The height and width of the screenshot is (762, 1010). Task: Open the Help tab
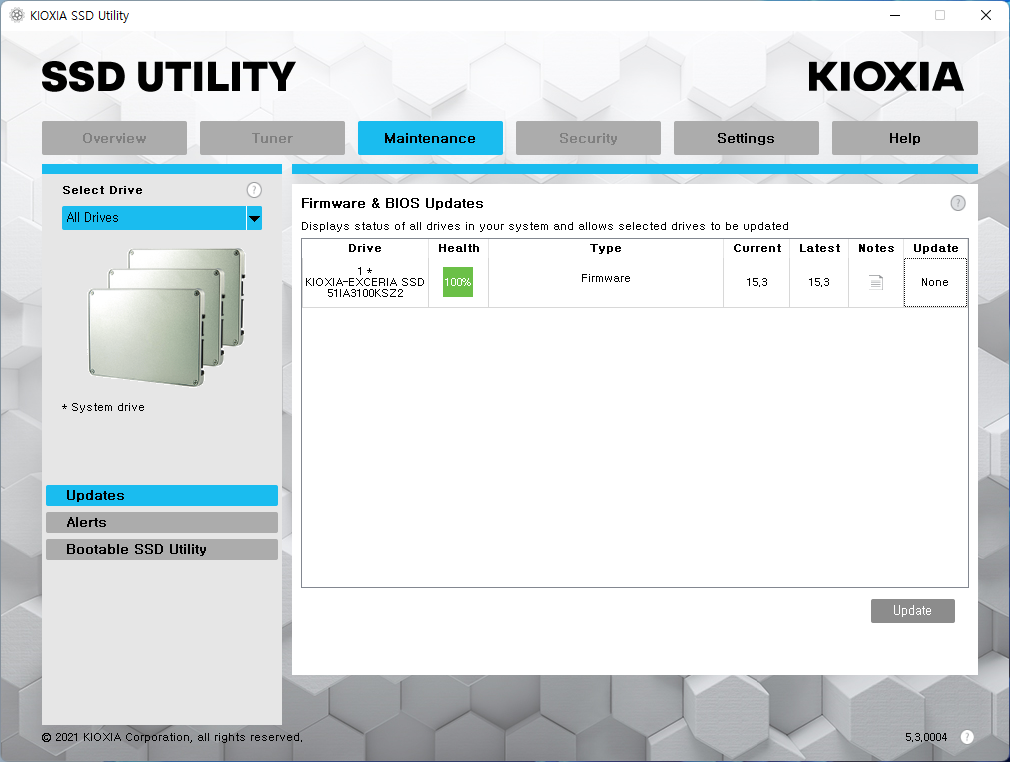tap(904, 138)
